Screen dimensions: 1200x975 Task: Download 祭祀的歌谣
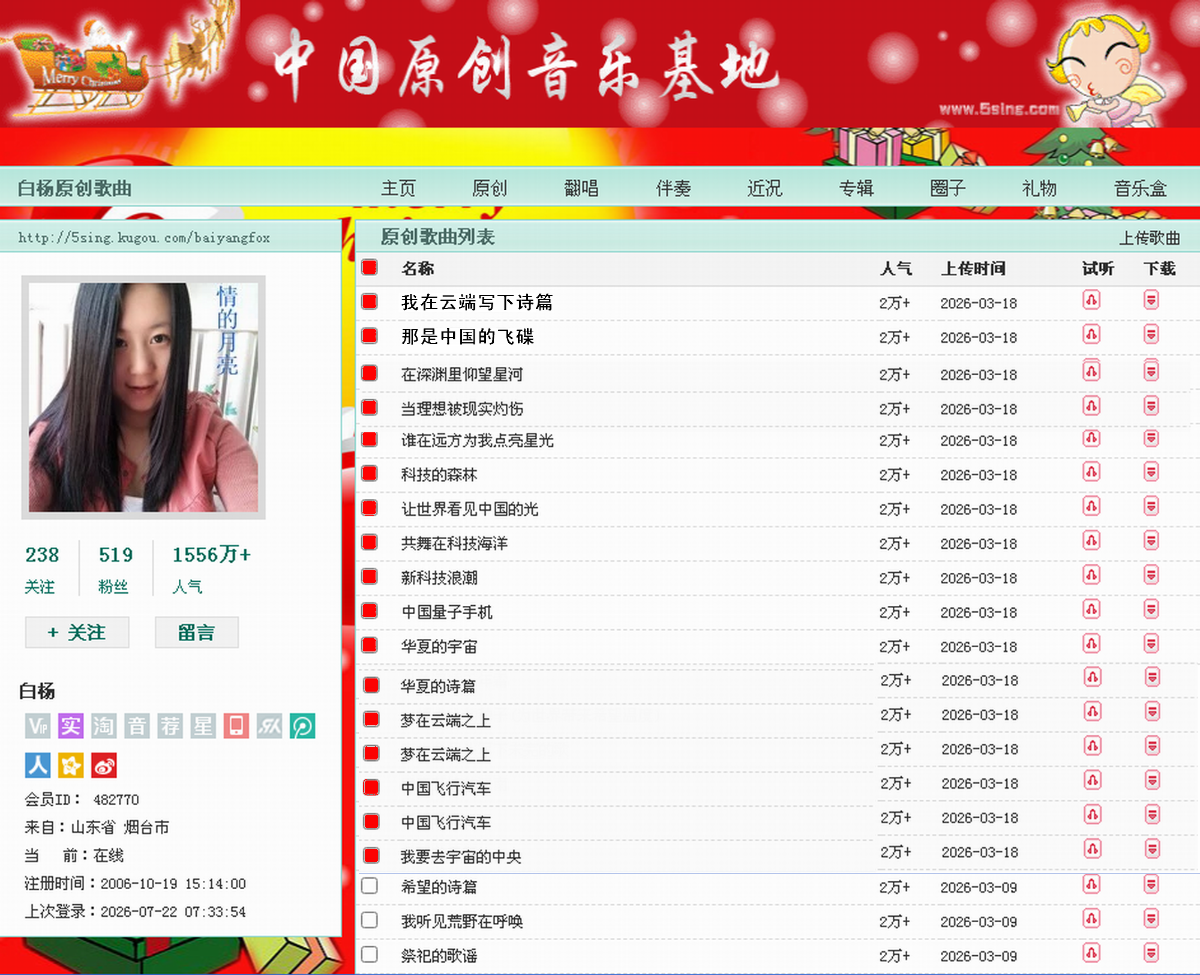[1151, 953]
